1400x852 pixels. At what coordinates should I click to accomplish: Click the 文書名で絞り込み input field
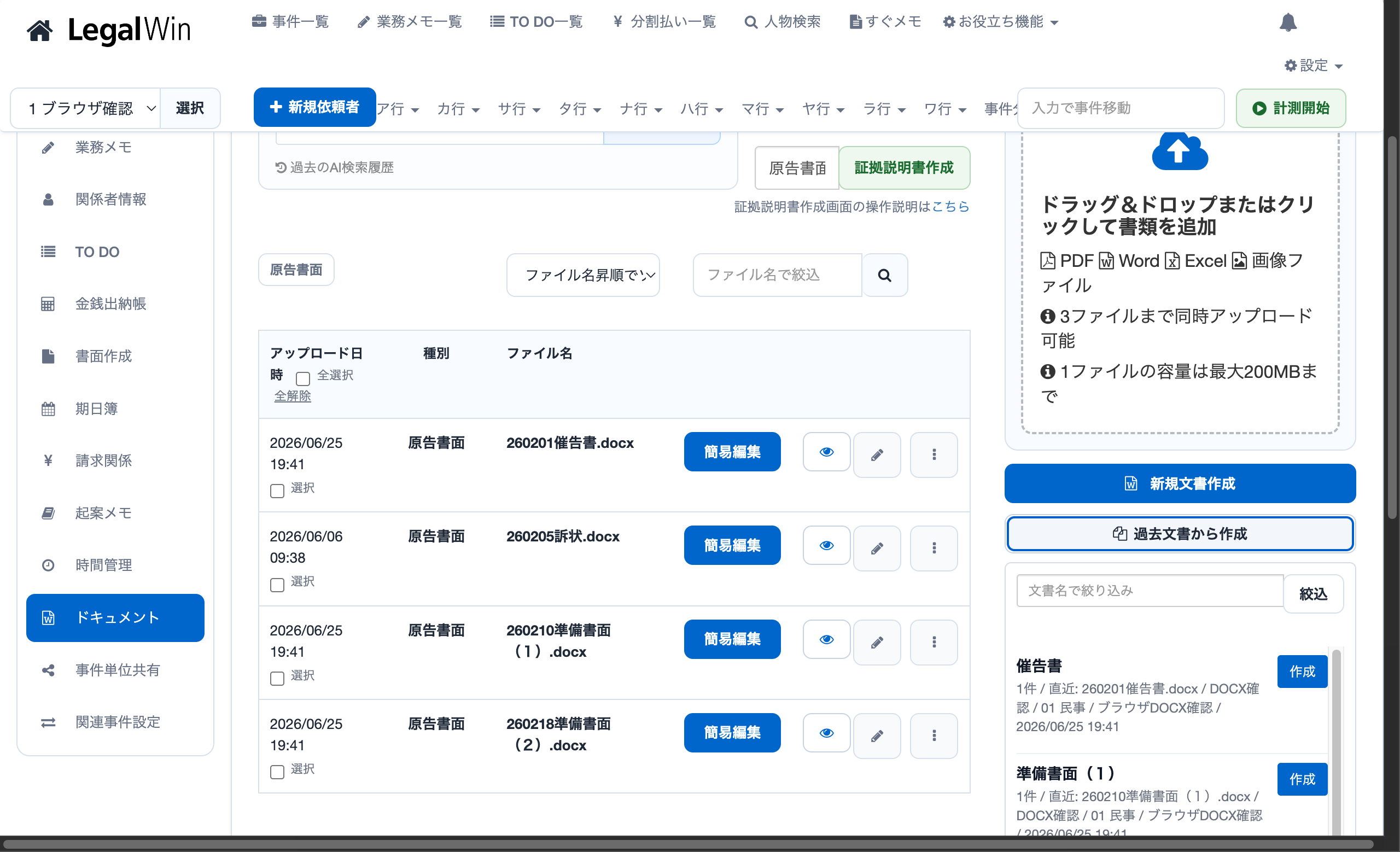[1150, 591]
